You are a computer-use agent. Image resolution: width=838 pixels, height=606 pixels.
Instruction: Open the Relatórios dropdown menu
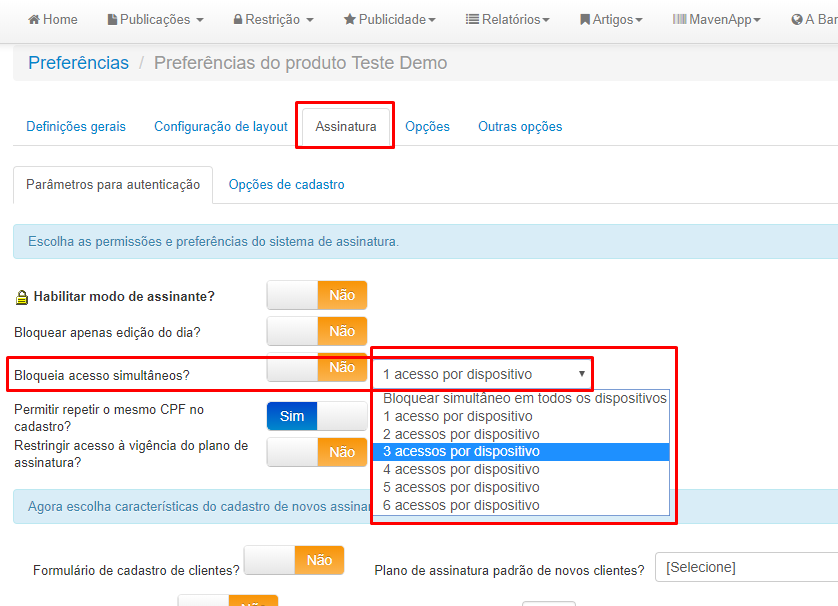(x=508, y=20)
